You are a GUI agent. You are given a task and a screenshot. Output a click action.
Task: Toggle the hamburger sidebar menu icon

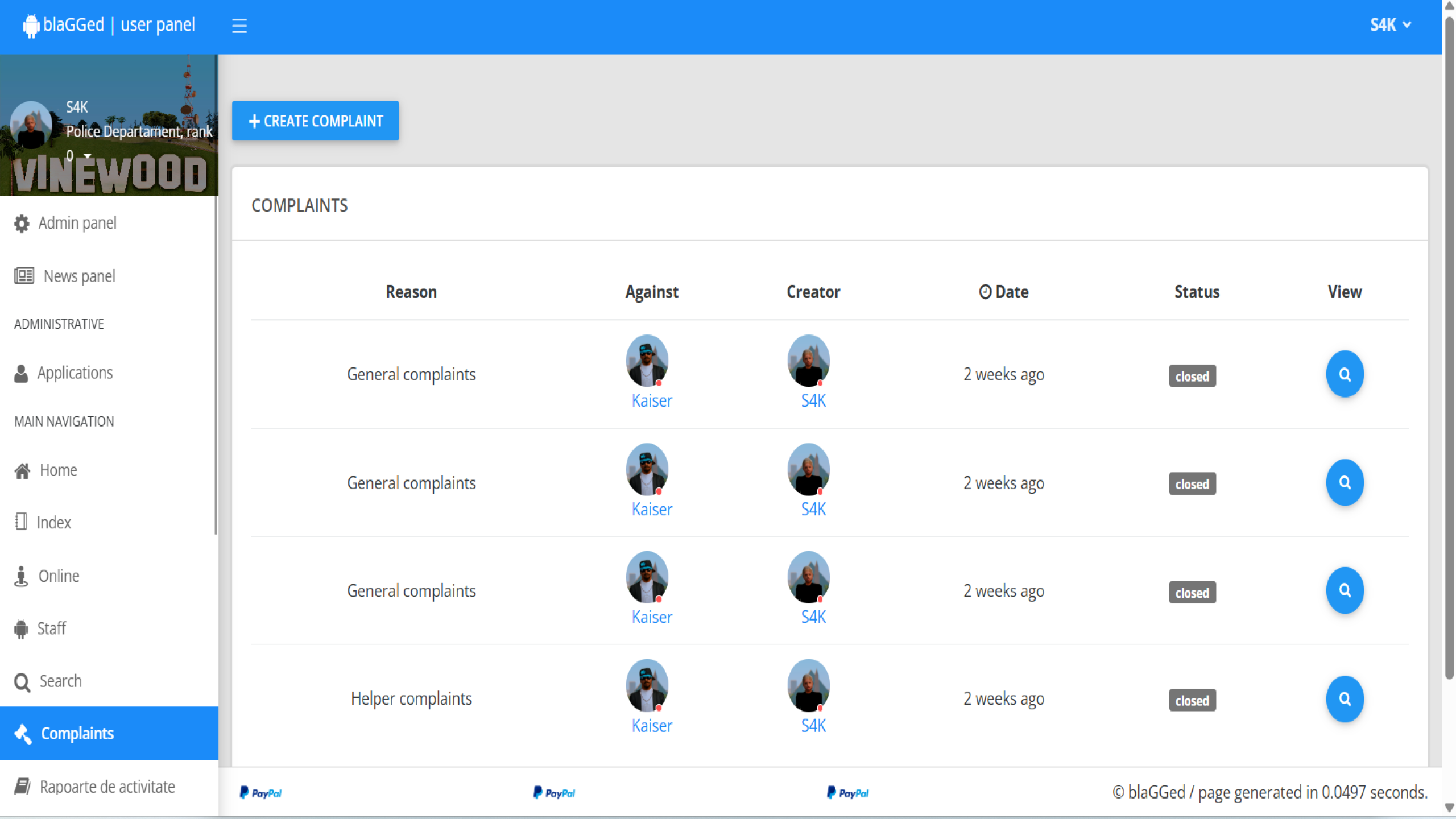coord(239,26)
